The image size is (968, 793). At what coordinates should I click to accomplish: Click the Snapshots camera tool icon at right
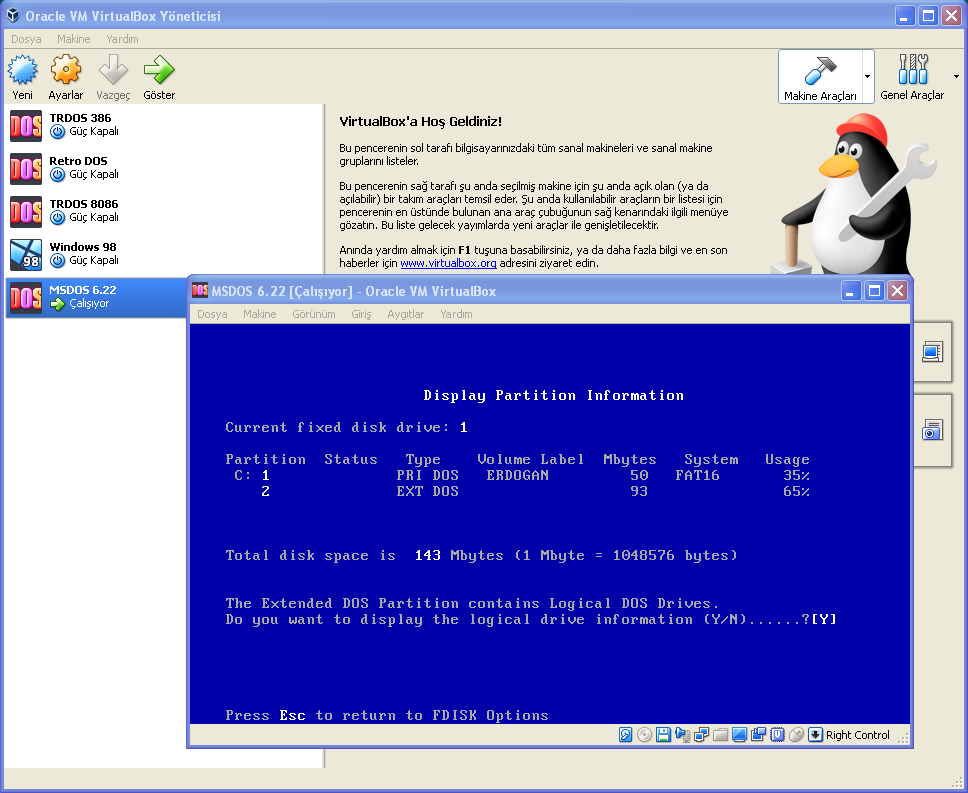[x=932, y=430]
